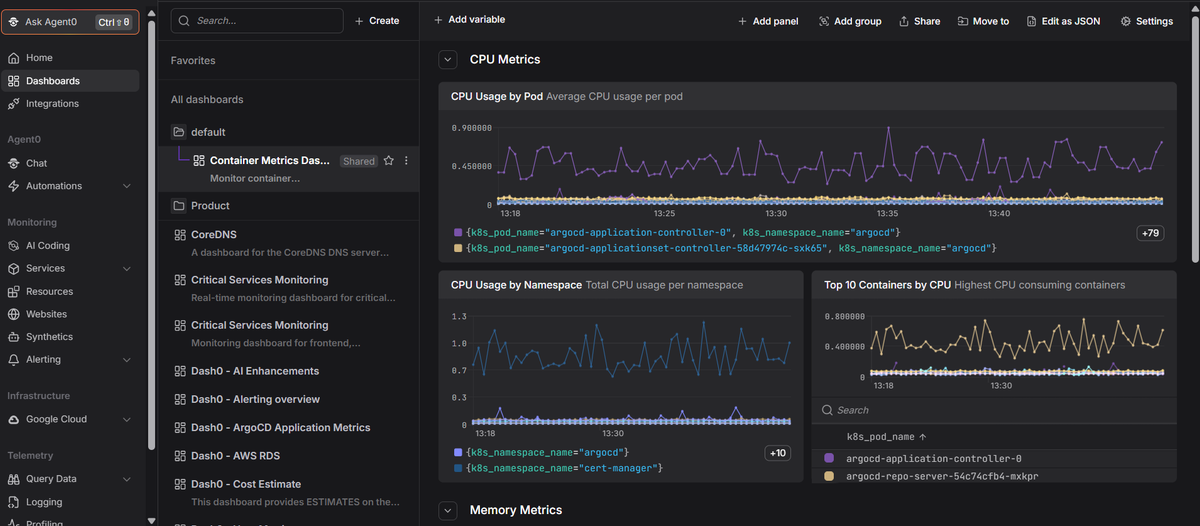Click the Add panel button
This screenshot has width=1200, height=526.
click(x=768, y=21)
